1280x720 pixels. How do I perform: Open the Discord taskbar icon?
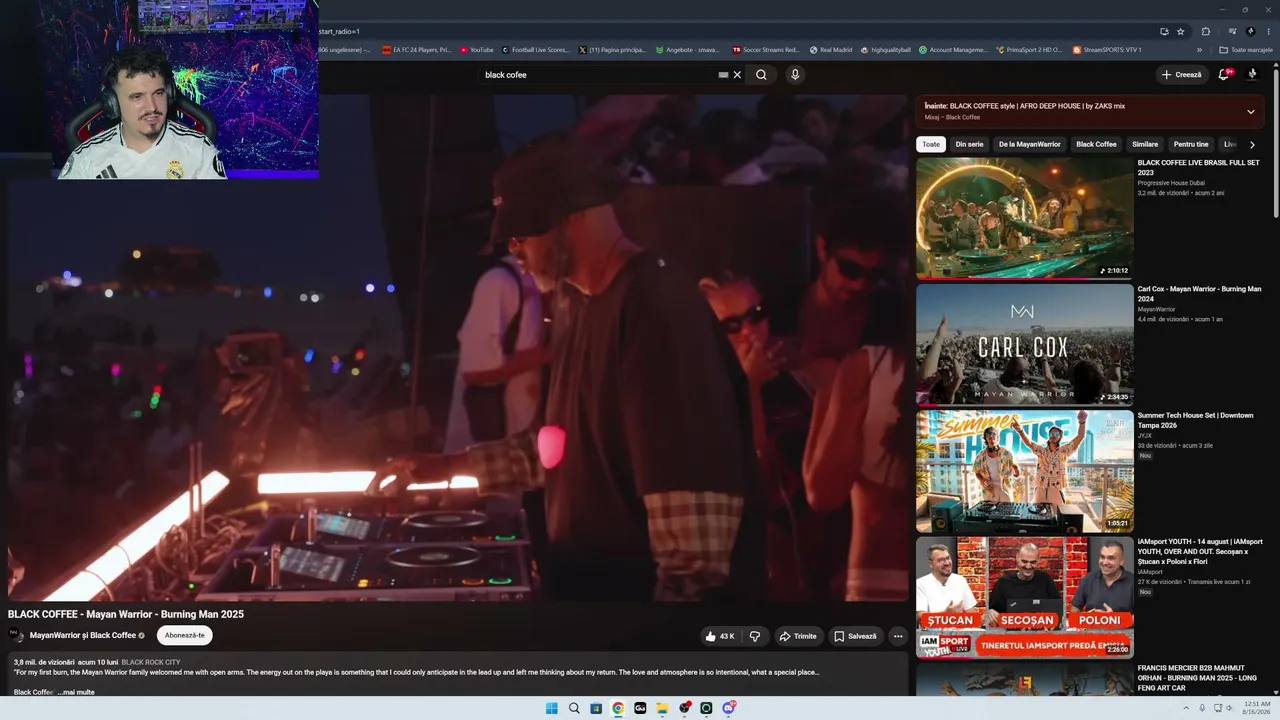pos(729,708)
